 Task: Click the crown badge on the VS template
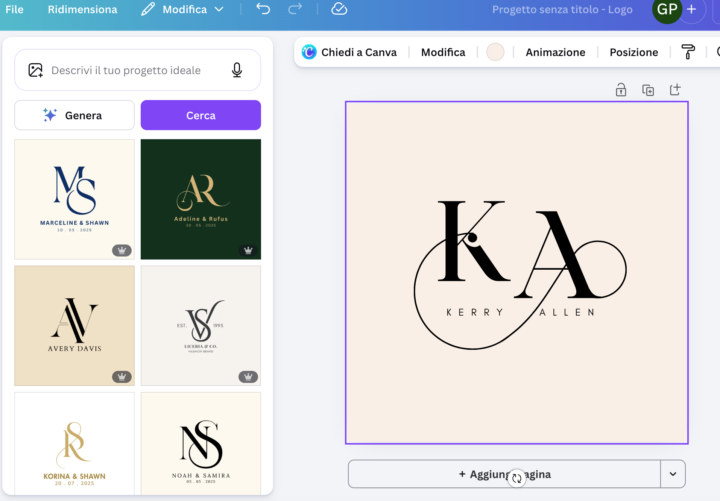point(248,377)
